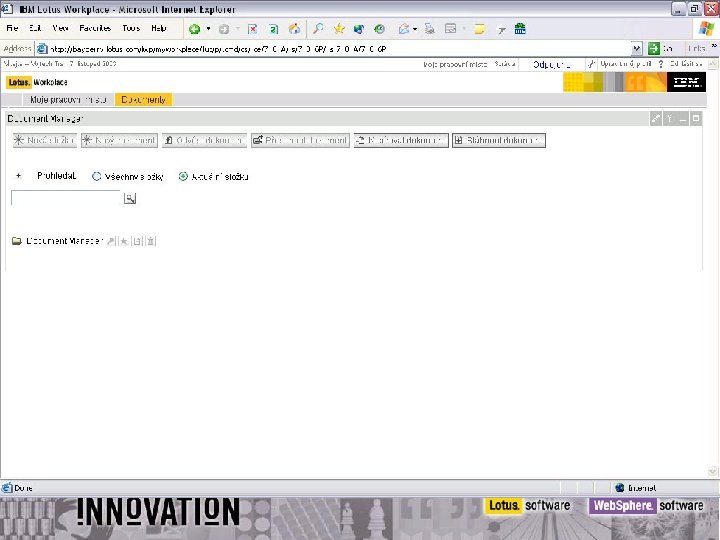Click the star icon in the folder row

124,241
